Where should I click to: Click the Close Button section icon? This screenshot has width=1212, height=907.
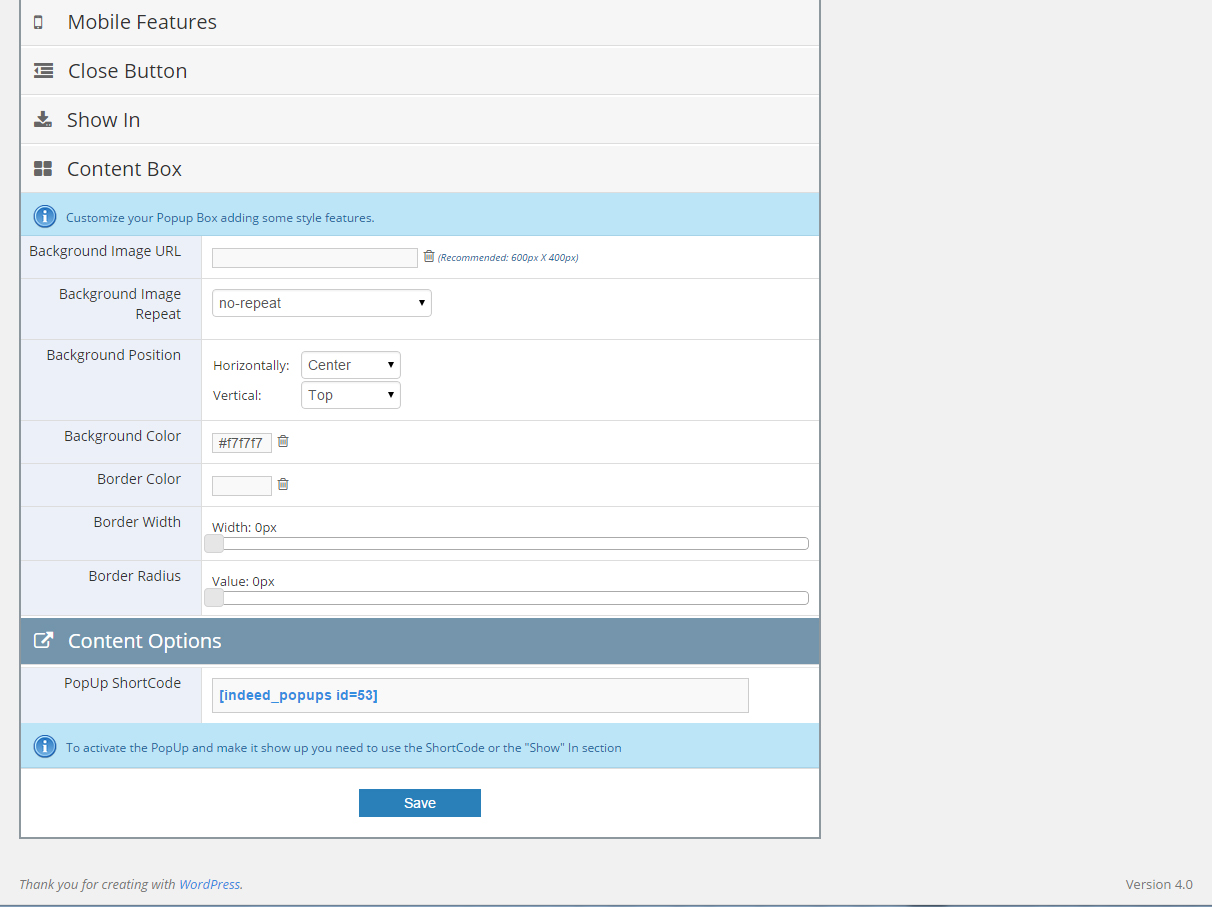coord(43,71)
